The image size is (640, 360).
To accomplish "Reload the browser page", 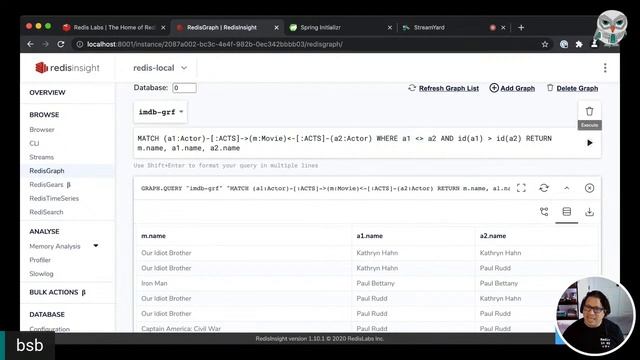I will point(61,44).
